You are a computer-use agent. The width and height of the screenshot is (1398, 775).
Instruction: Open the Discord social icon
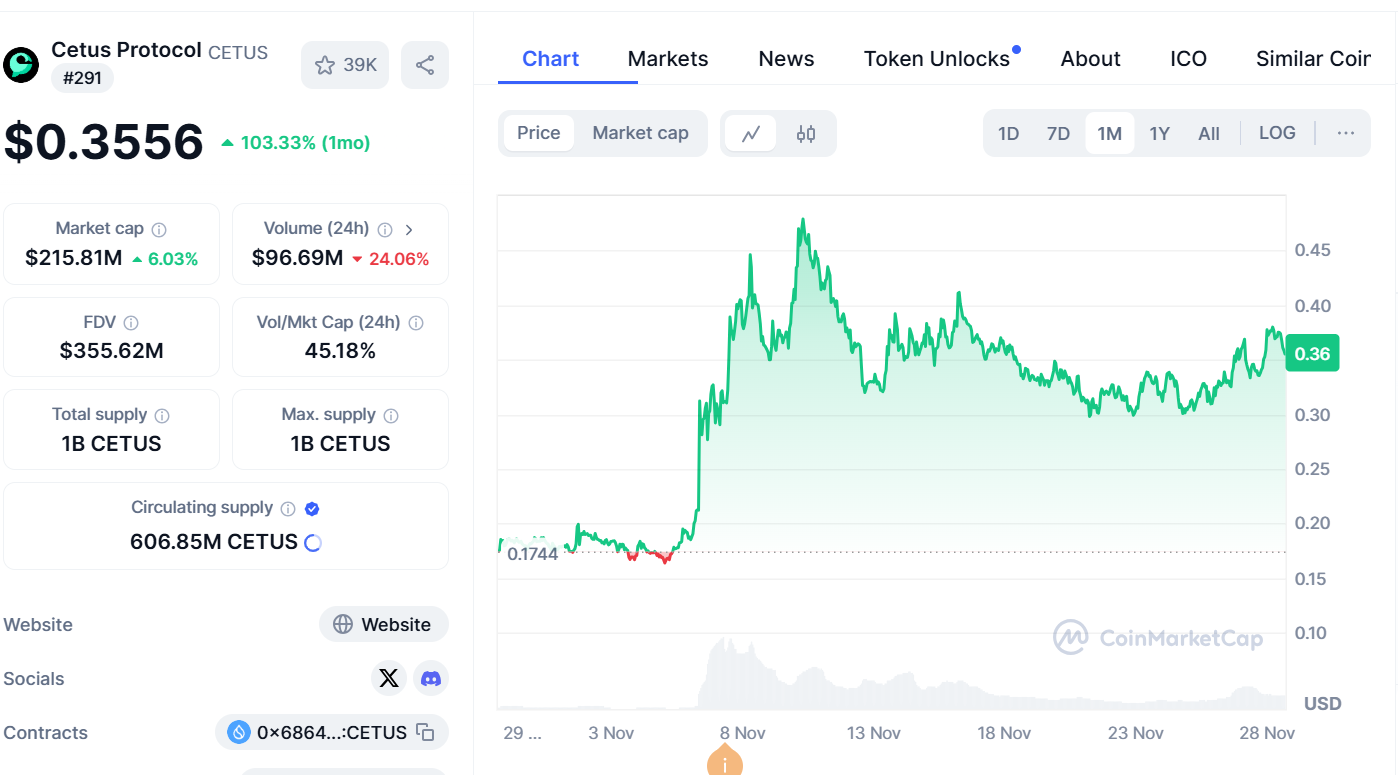point(431,678)
